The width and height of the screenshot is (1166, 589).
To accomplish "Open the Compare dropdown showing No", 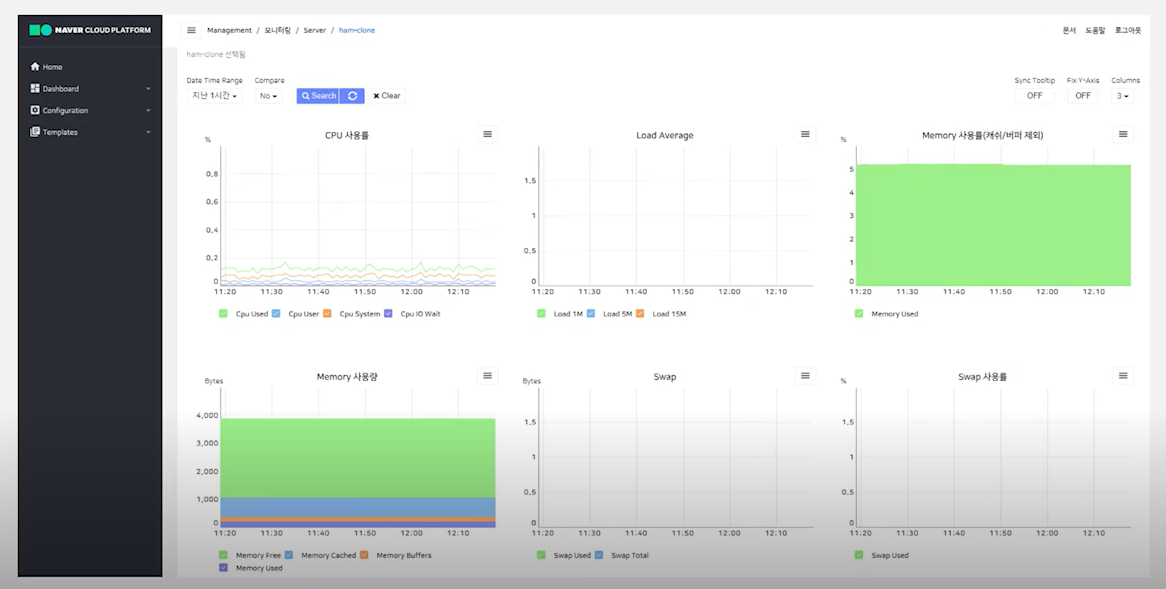I will coord(268,96).
